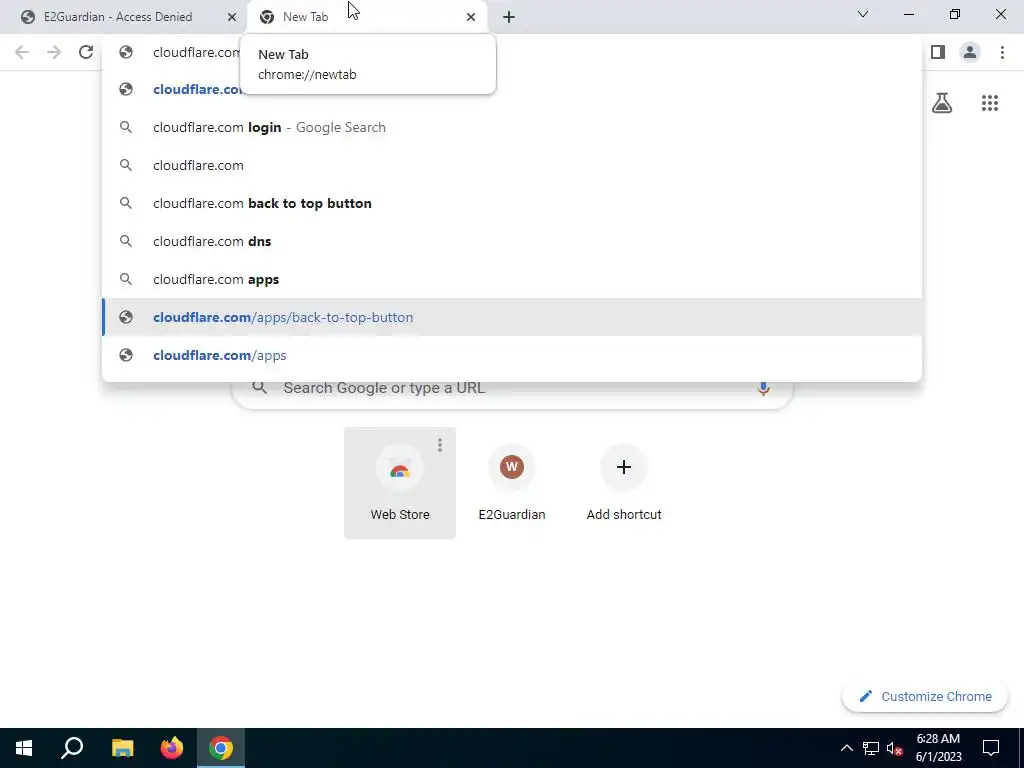Choose cloudflare.com back to top button suggestion
Viewport: 1024px width, 768px height.
(512, 203)
